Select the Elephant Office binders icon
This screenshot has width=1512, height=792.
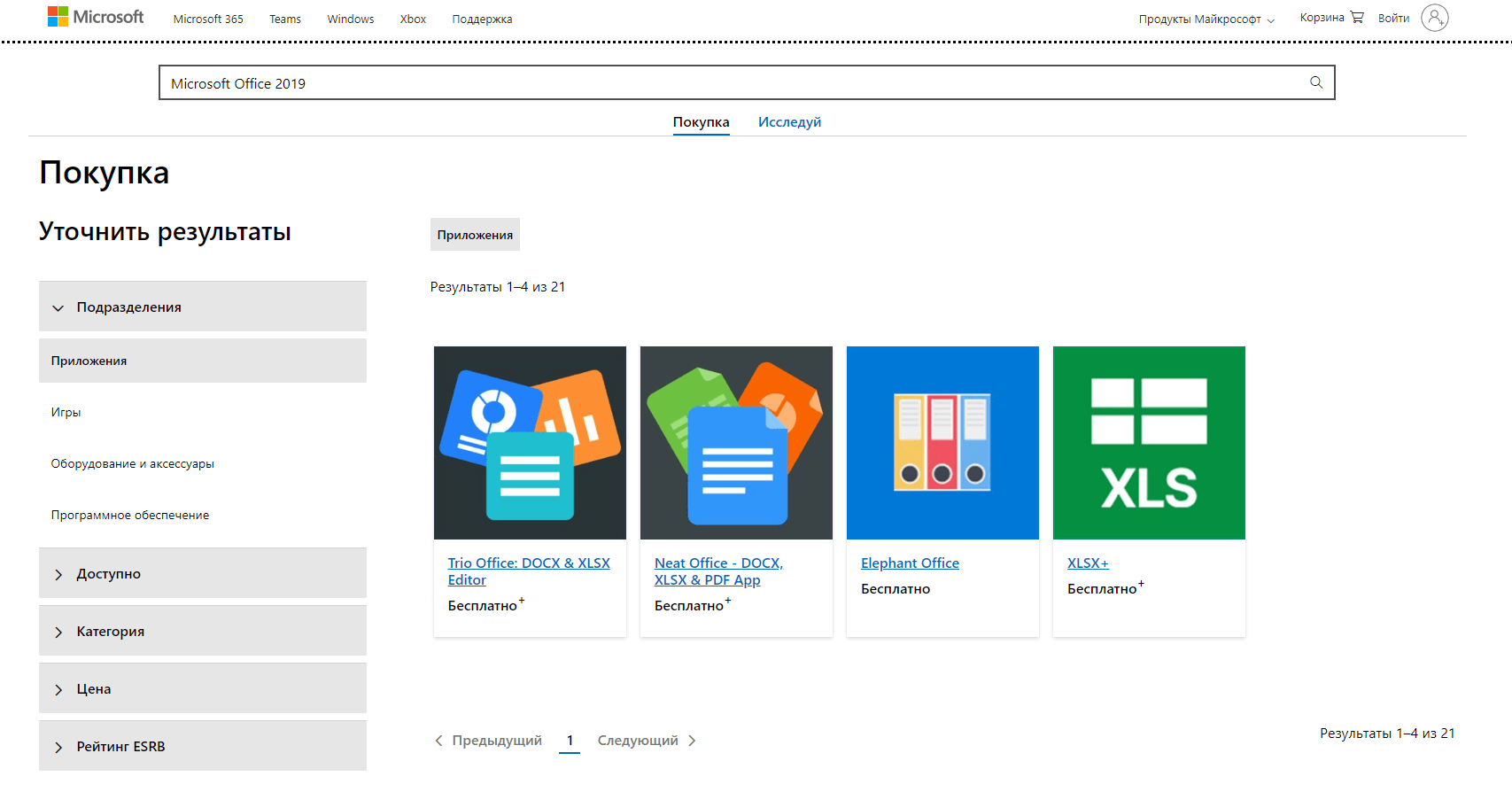(x=942, y=442)
